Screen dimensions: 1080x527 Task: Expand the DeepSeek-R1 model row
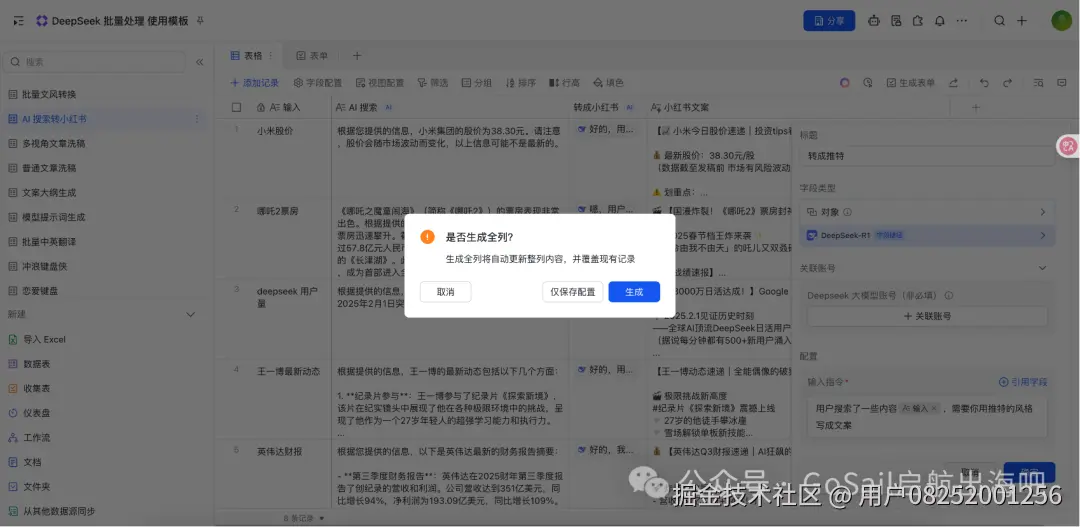click(x=927, y=235)
